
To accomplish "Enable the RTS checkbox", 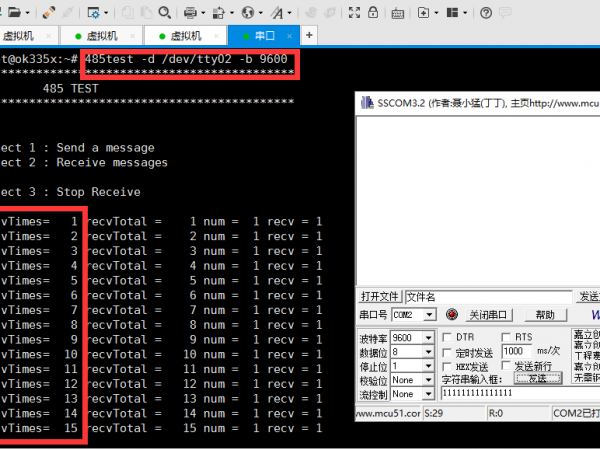I will (x=505, y=337).
